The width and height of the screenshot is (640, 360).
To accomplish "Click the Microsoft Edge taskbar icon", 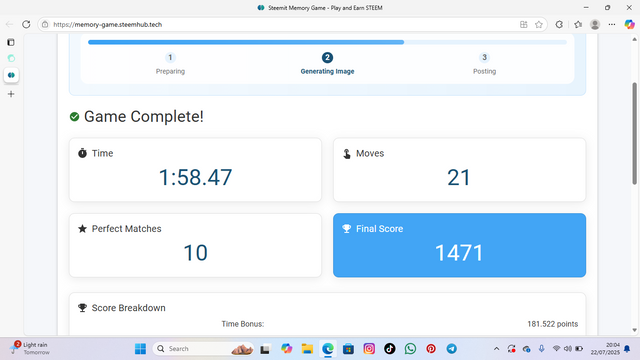I will pyautogui.click(x=328, y=349).
